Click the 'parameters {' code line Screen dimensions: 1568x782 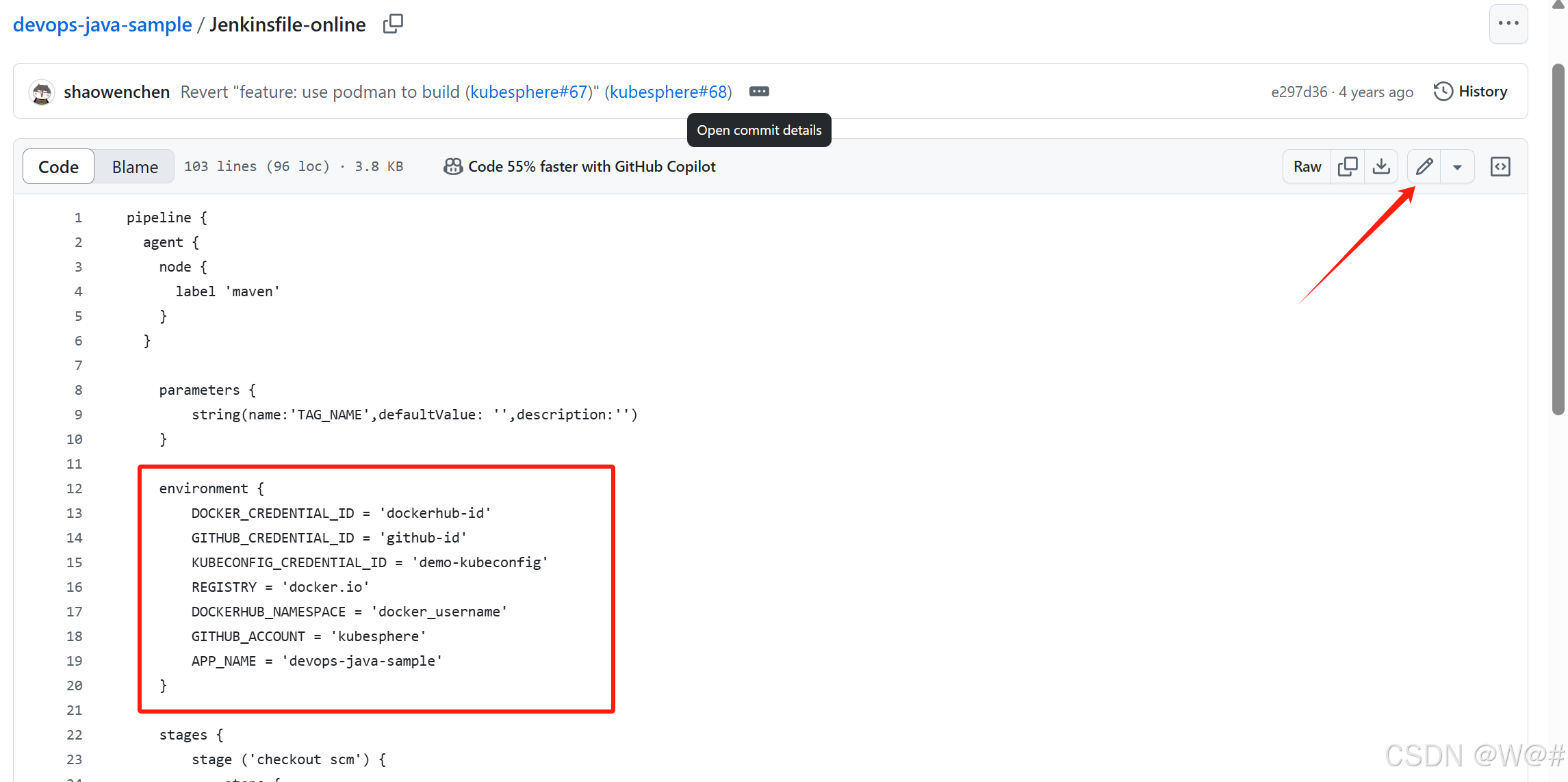point(207,390)
